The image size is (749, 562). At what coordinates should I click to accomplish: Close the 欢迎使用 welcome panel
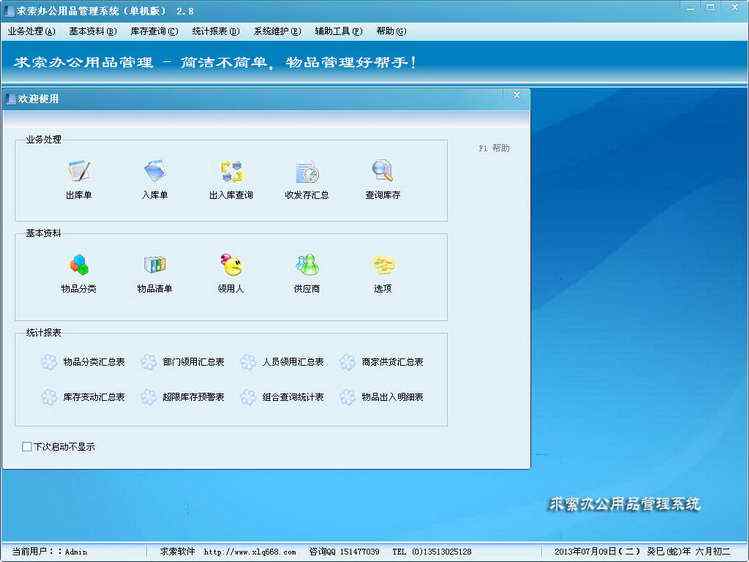(516, 95)
